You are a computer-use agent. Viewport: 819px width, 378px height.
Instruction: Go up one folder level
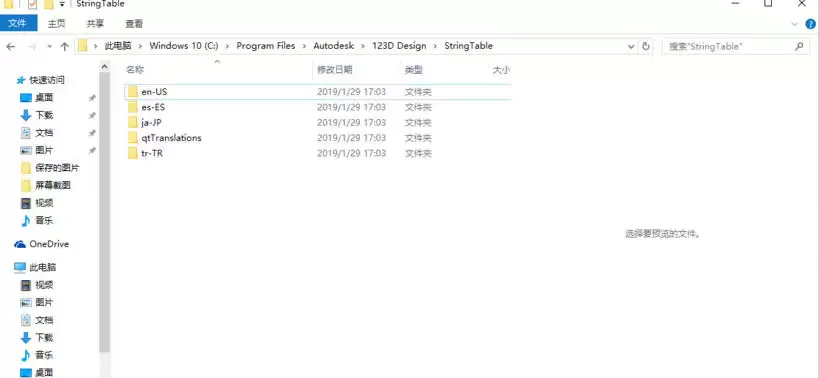[65, 46]
